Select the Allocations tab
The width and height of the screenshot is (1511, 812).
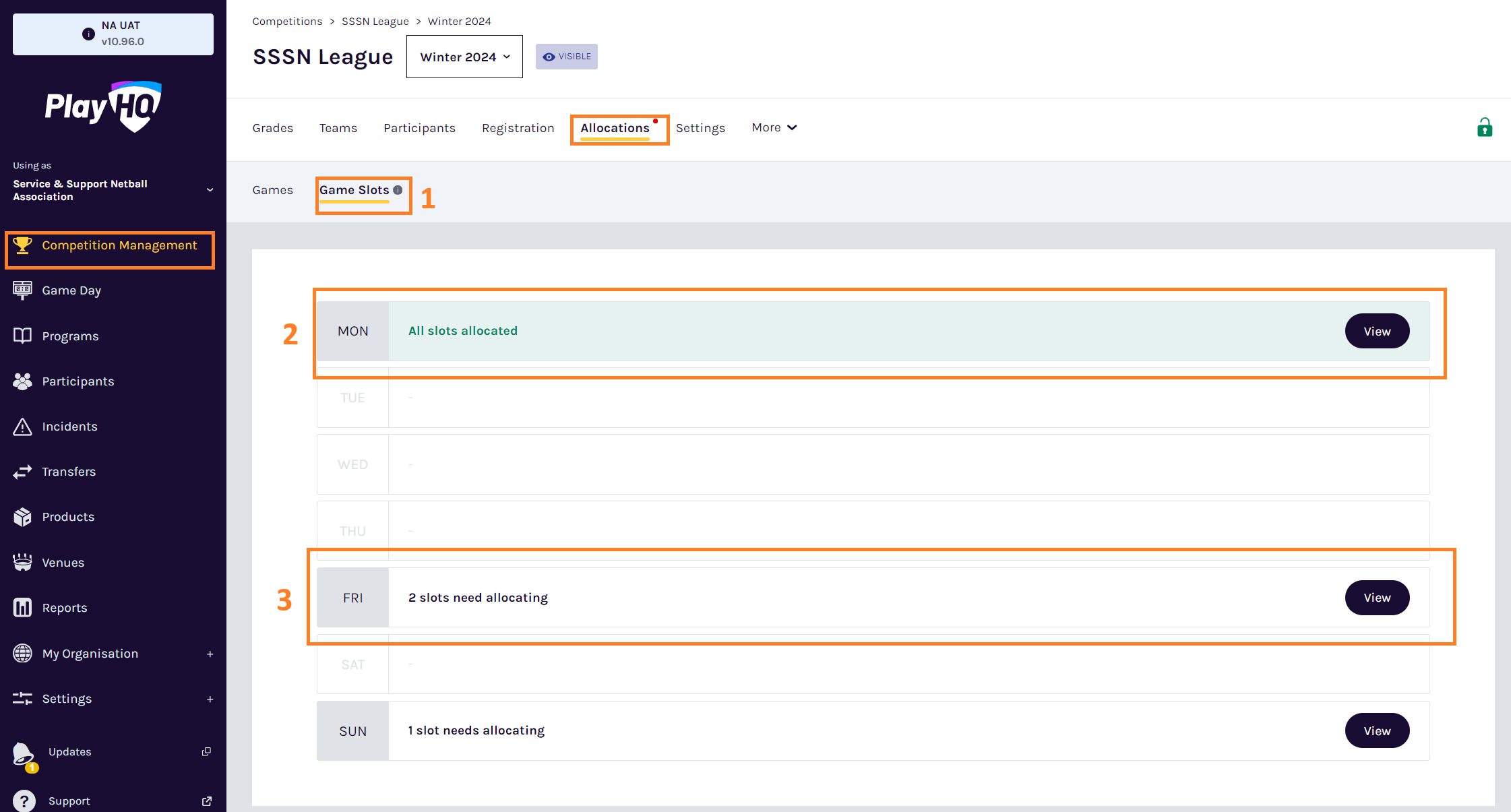[615, 128]
